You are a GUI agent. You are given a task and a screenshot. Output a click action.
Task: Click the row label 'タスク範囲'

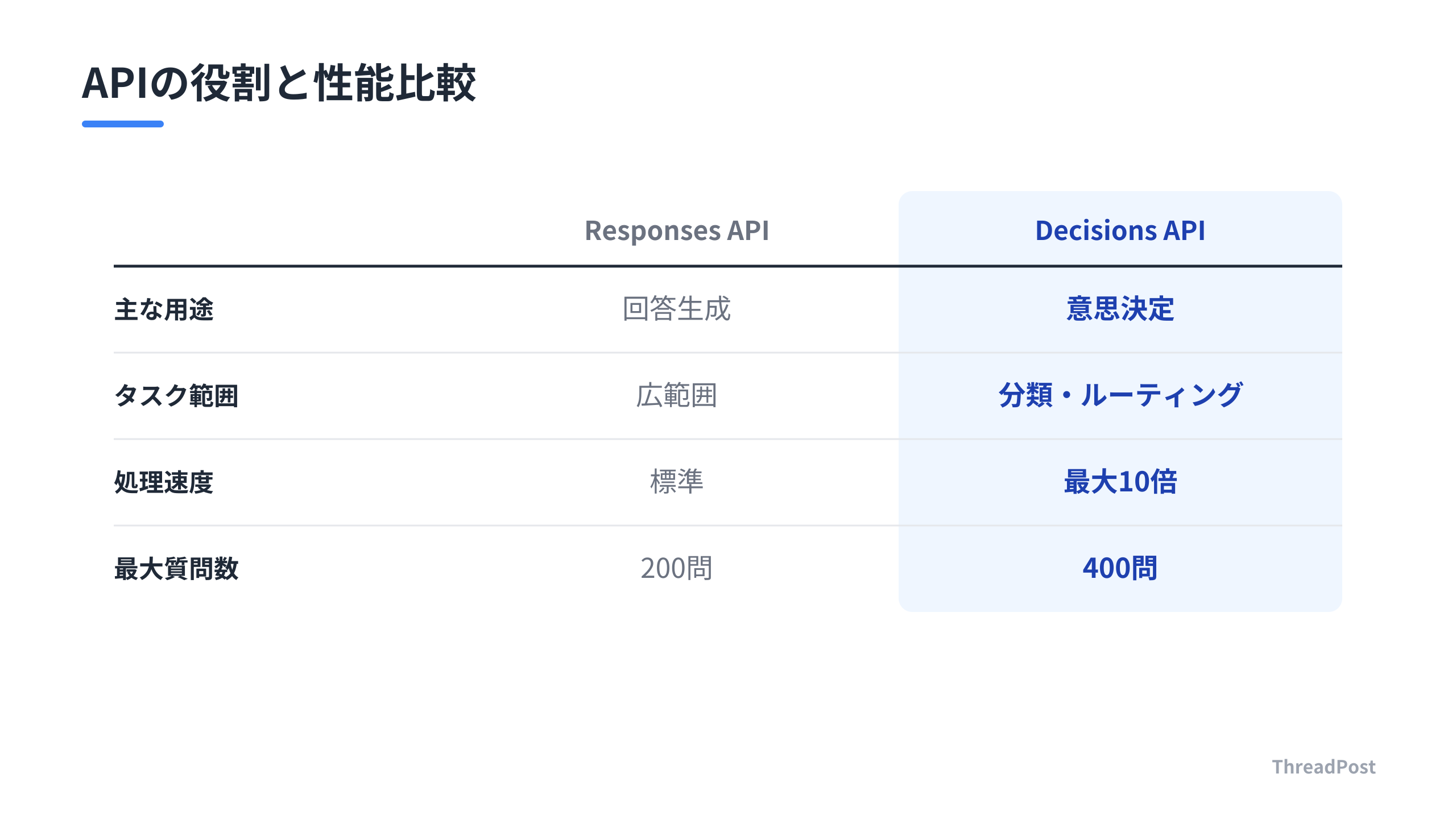coord(176,395)
